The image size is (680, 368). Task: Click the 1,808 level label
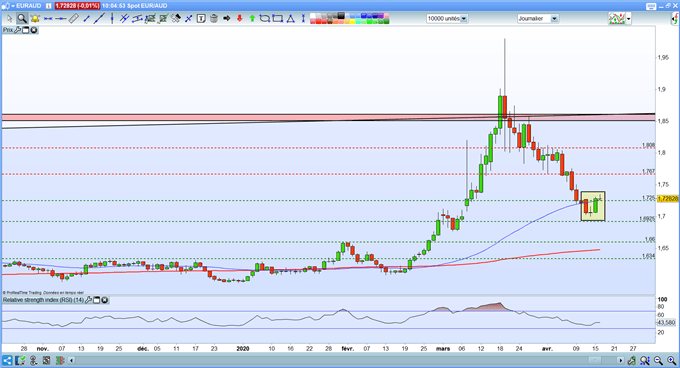click(649, 145)
